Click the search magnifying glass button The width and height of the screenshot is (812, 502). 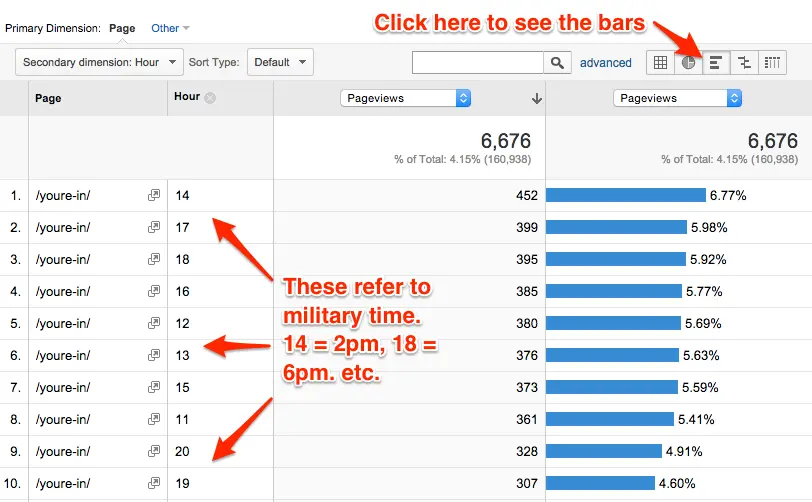(557, 63)
